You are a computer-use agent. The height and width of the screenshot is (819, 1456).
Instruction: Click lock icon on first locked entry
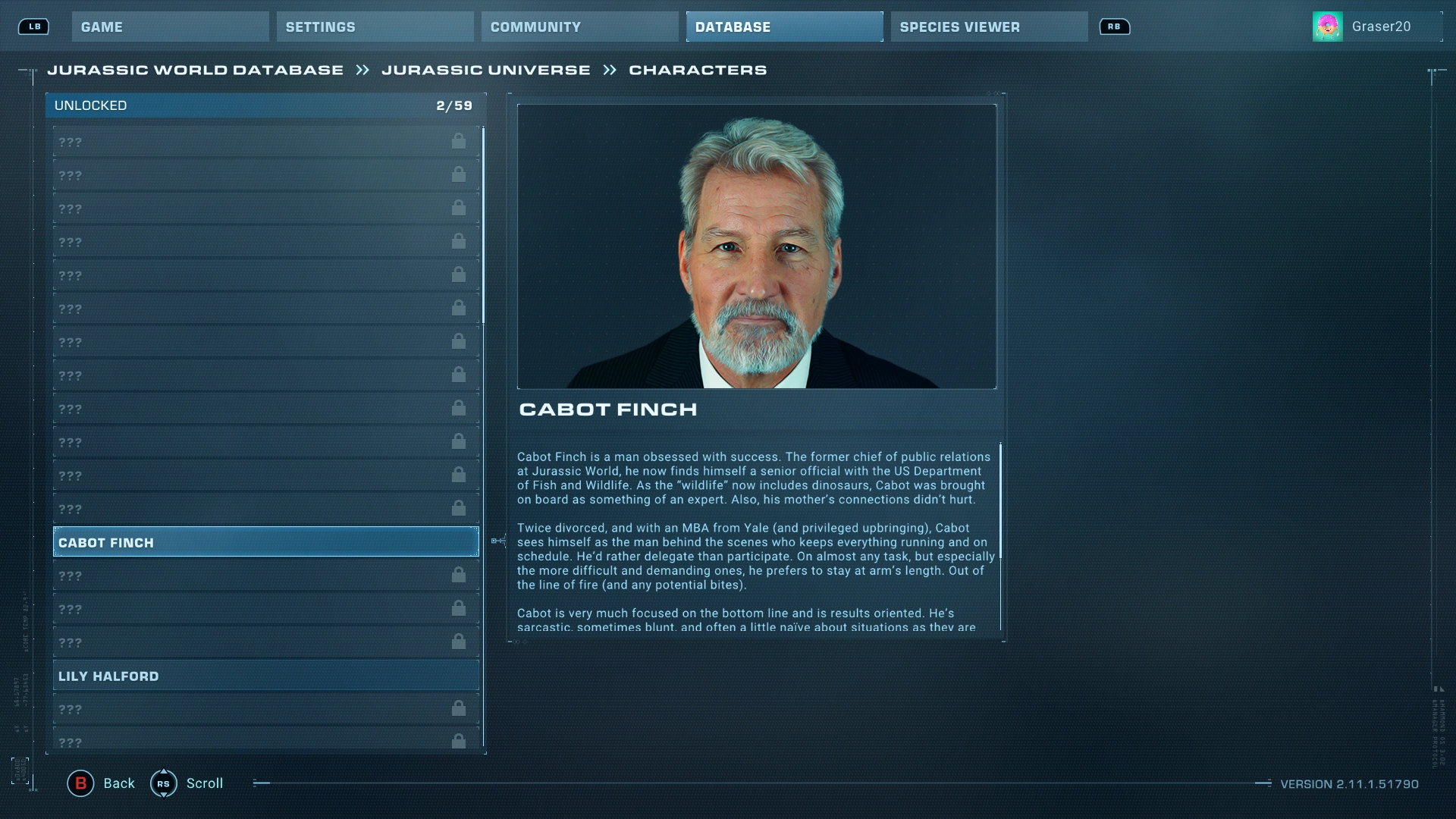point(459,141)
